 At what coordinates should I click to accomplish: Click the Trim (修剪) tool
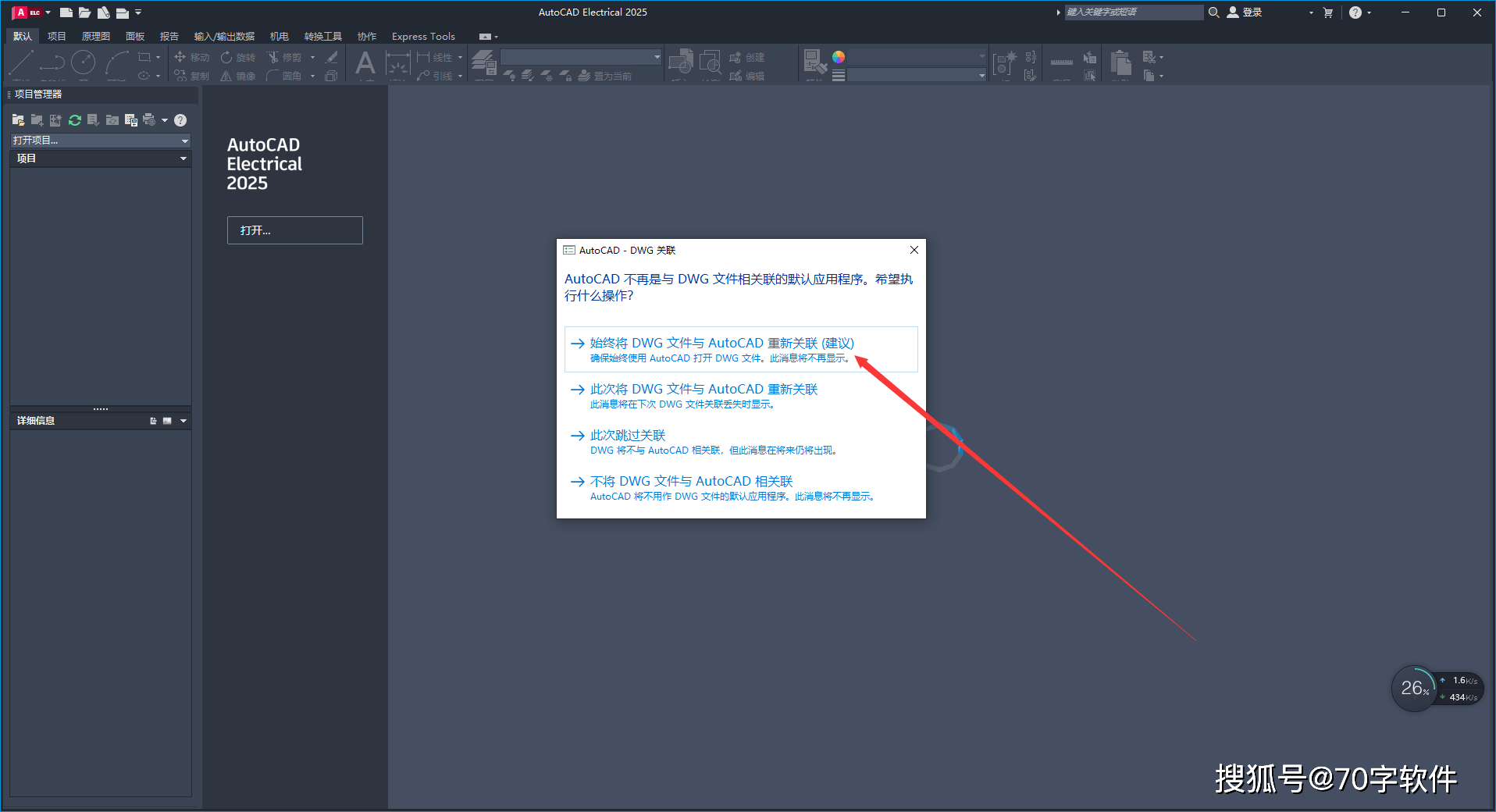tap(284, 57)
